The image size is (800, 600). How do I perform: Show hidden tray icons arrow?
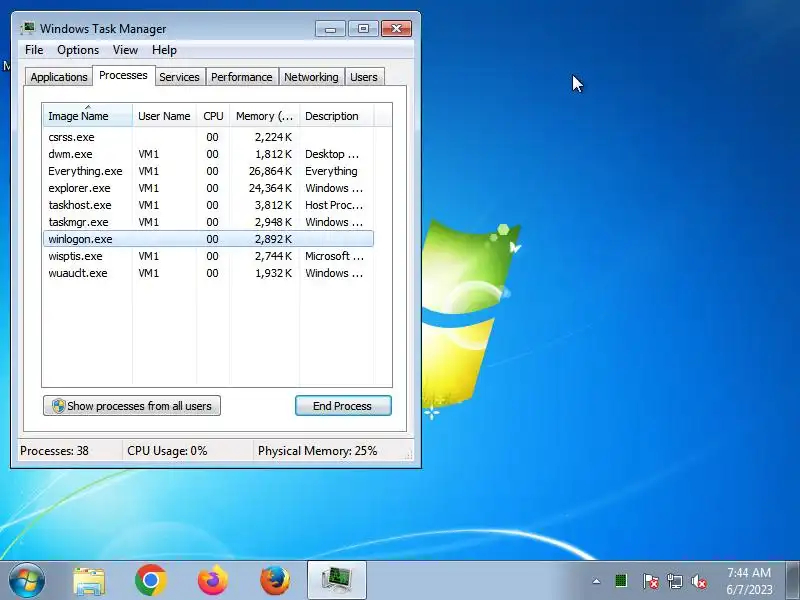(x=596, y=581)
